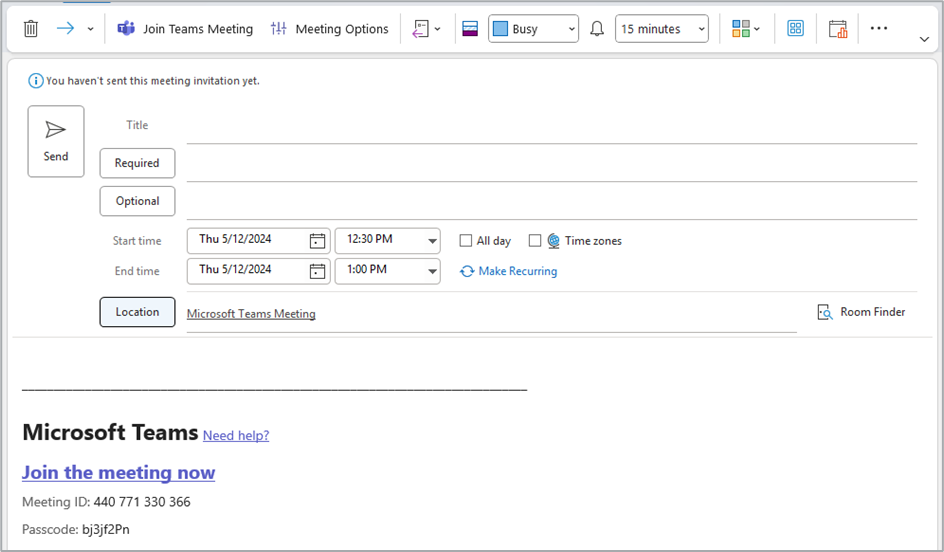Click into the Required attendees field
944x552 pixels.
[x=551, y=165]
